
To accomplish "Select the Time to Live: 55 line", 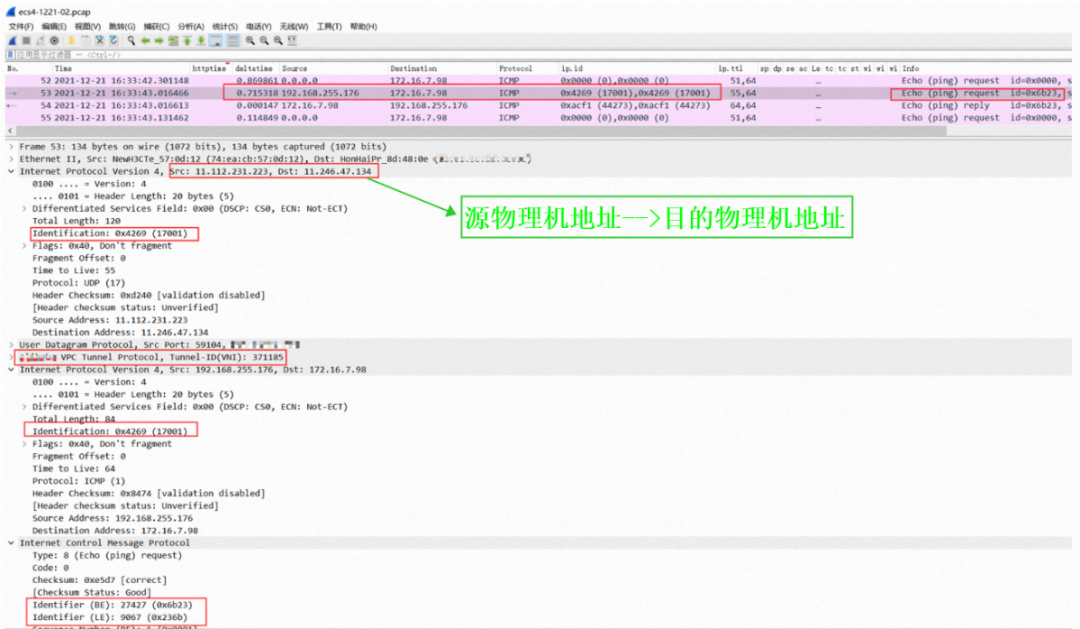I will click(x=74, y=271).
